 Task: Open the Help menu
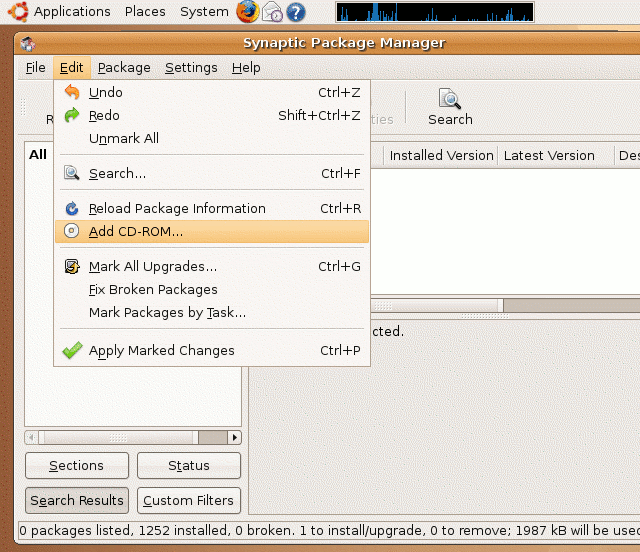point(246,67)
